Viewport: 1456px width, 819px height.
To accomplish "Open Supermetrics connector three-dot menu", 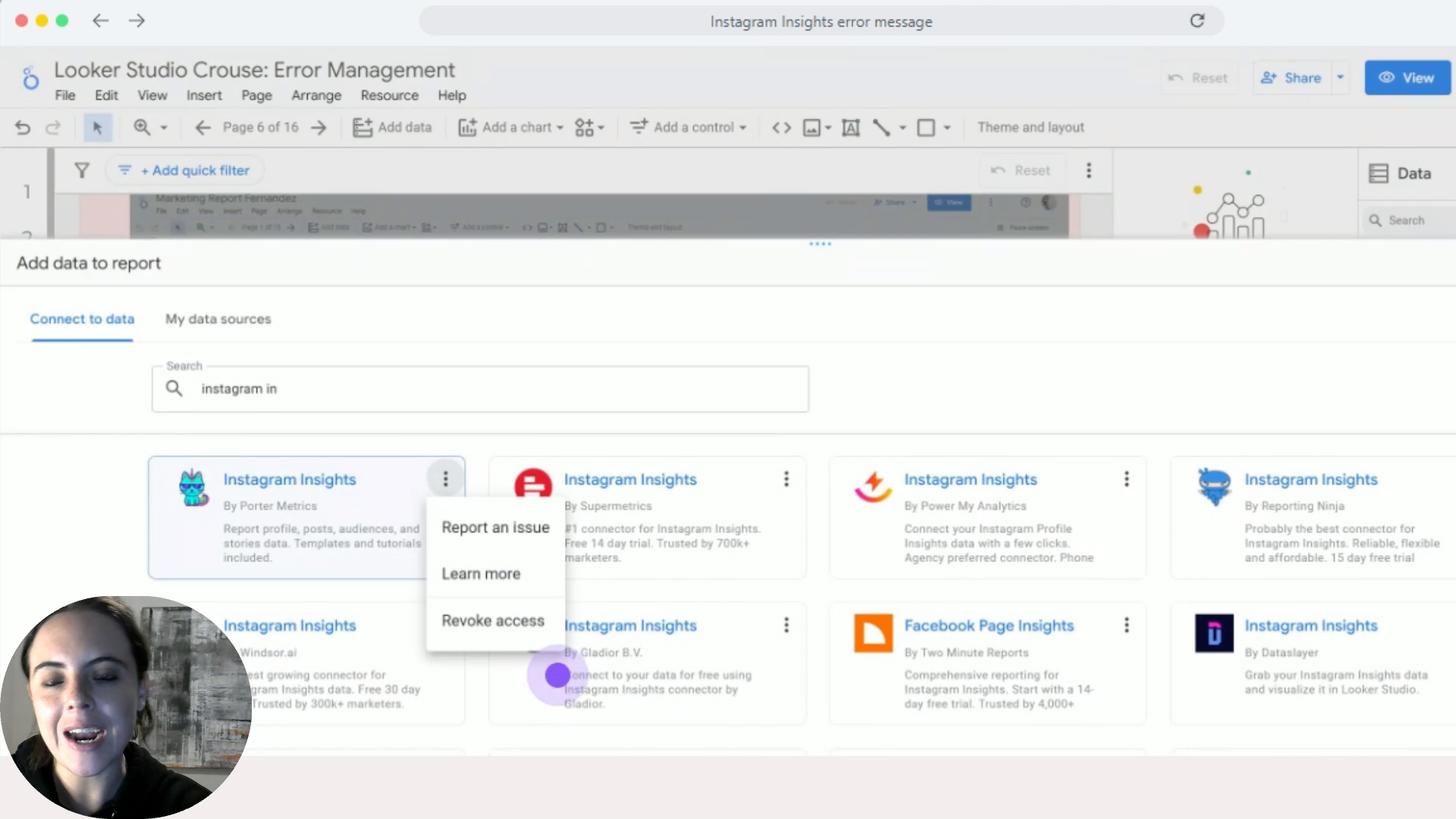I will click(786, 479).
